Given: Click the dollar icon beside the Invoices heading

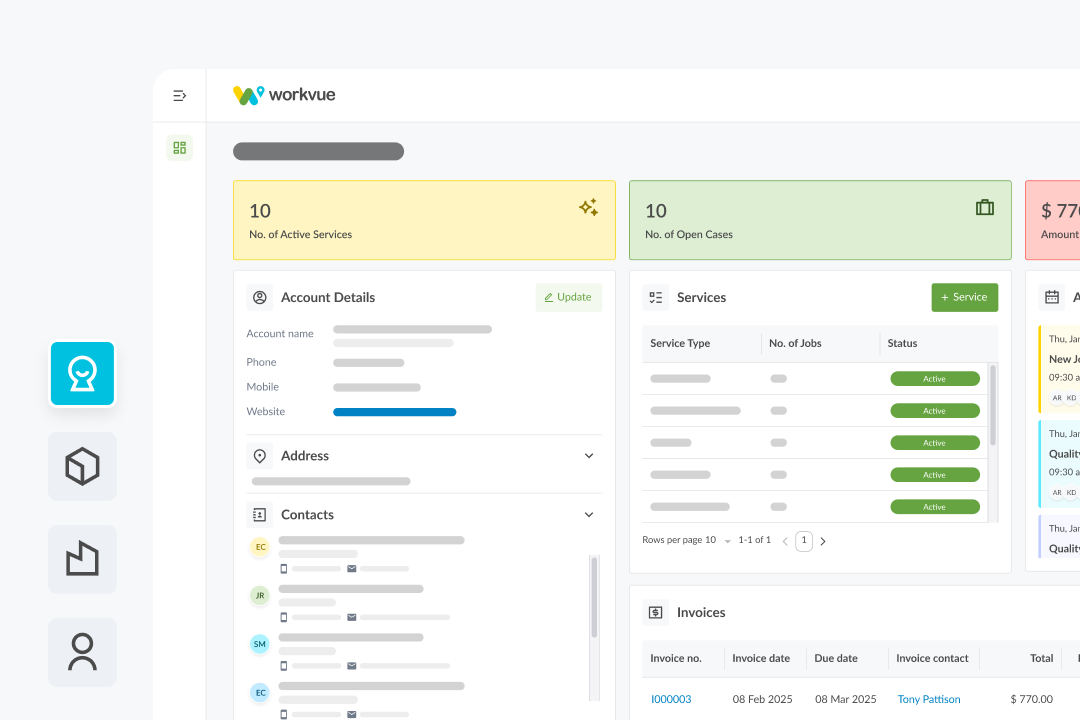Looking at the screenshot, I should pyautogui.click(x=656, y=612).
